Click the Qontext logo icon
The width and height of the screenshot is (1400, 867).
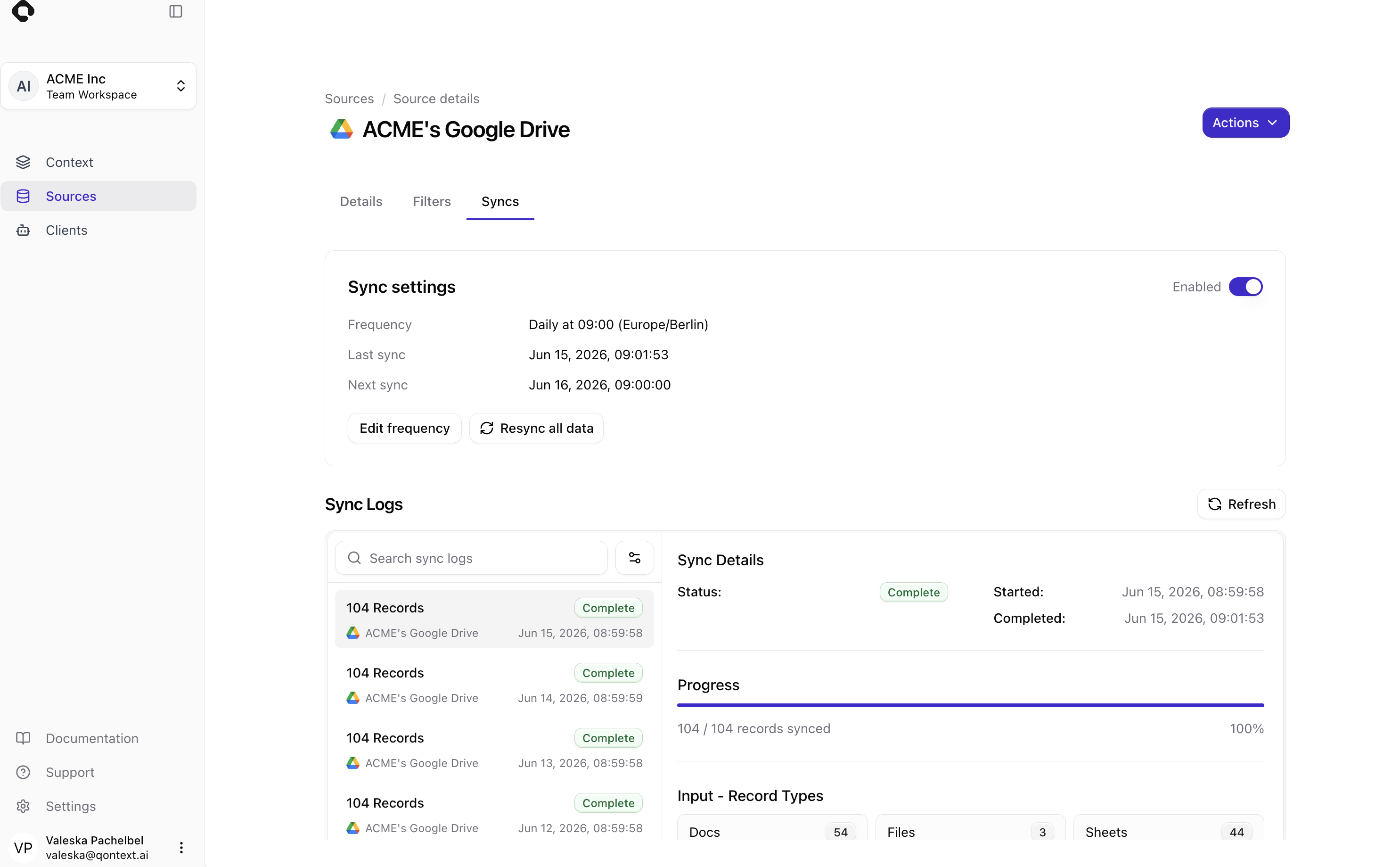[x=23, y=11]
